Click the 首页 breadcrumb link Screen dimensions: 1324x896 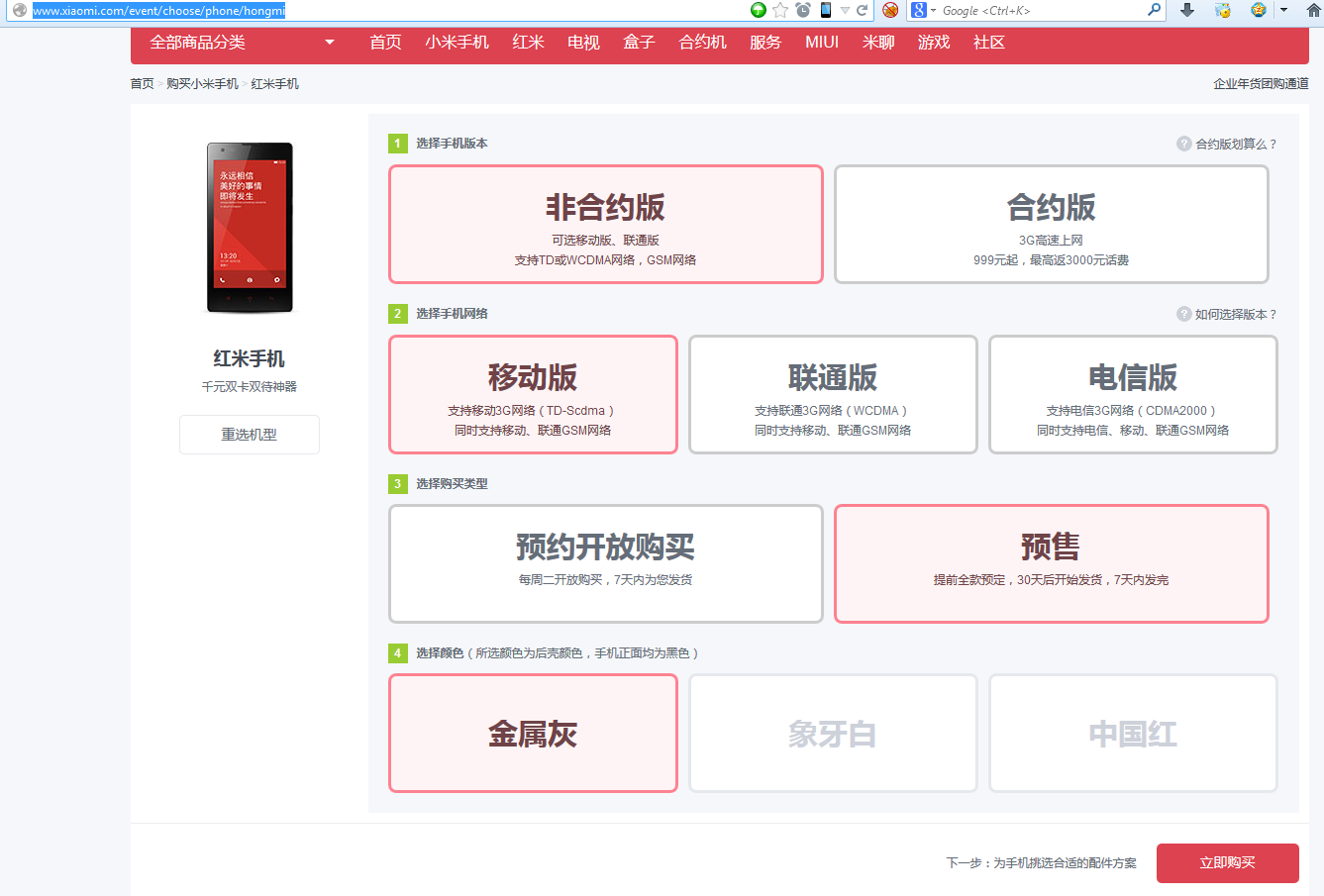pos(143,84)
